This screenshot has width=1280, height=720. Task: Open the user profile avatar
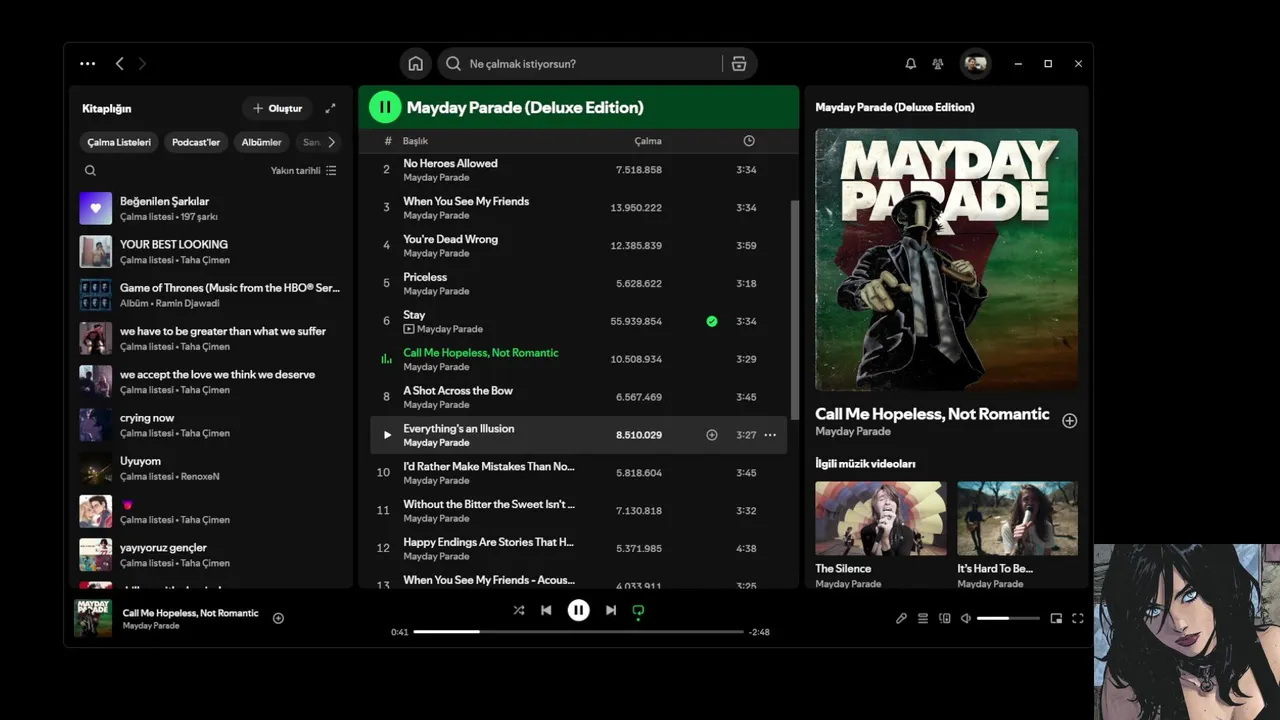tap(975, 63)
